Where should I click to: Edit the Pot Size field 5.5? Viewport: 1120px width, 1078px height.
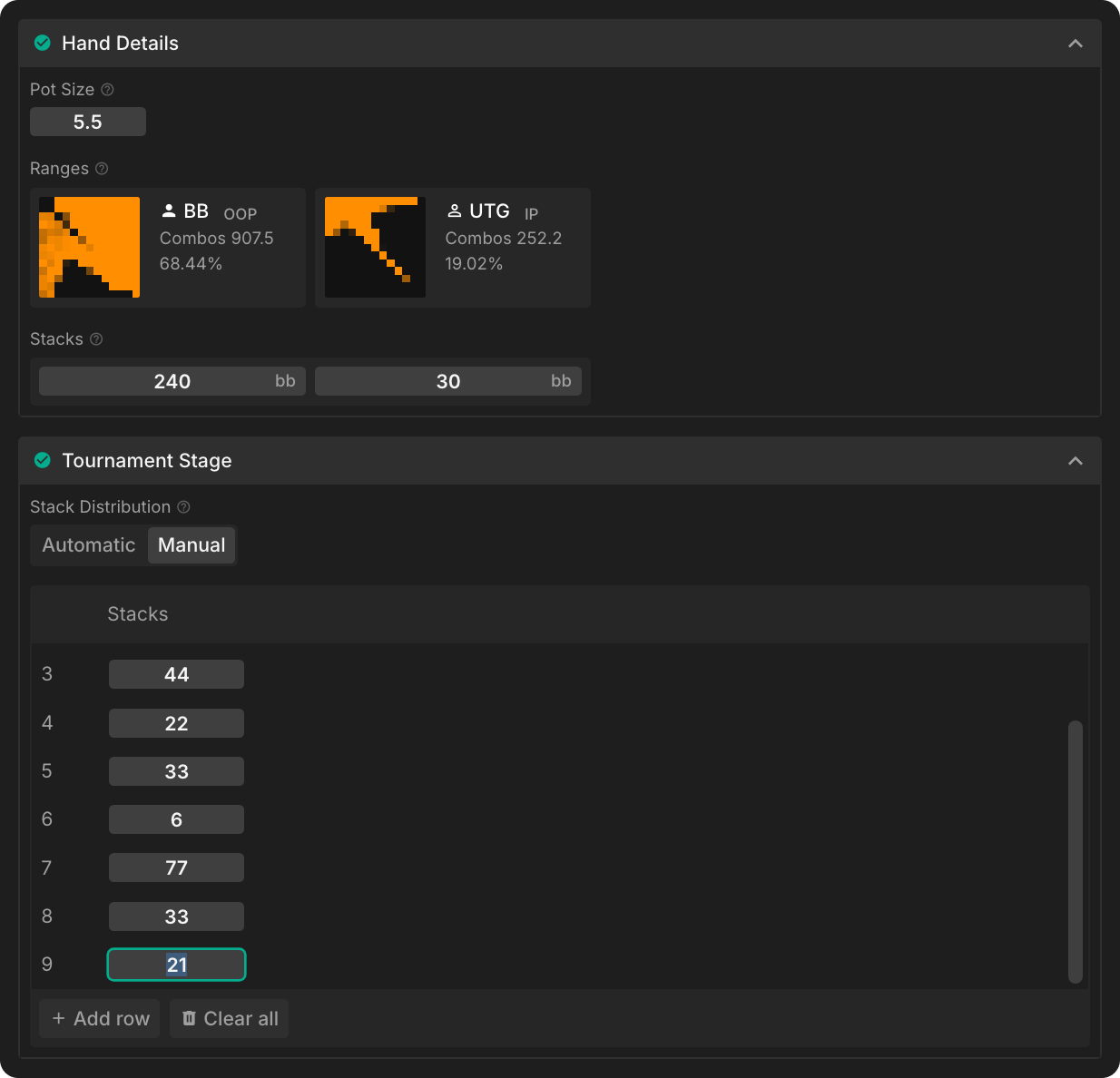pos(88,122)
